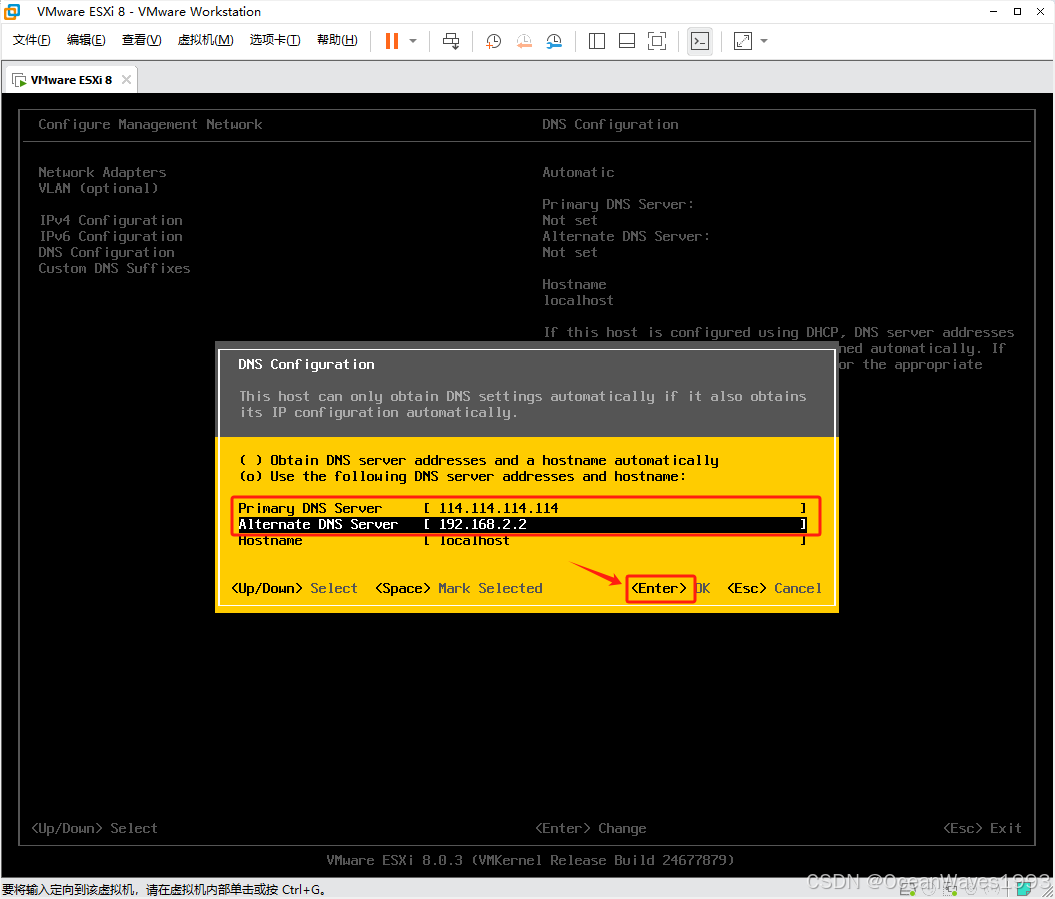Click the Enter Change text at bottom
This screenshot has height=899, width=1055.
click(x=591, y=828)
